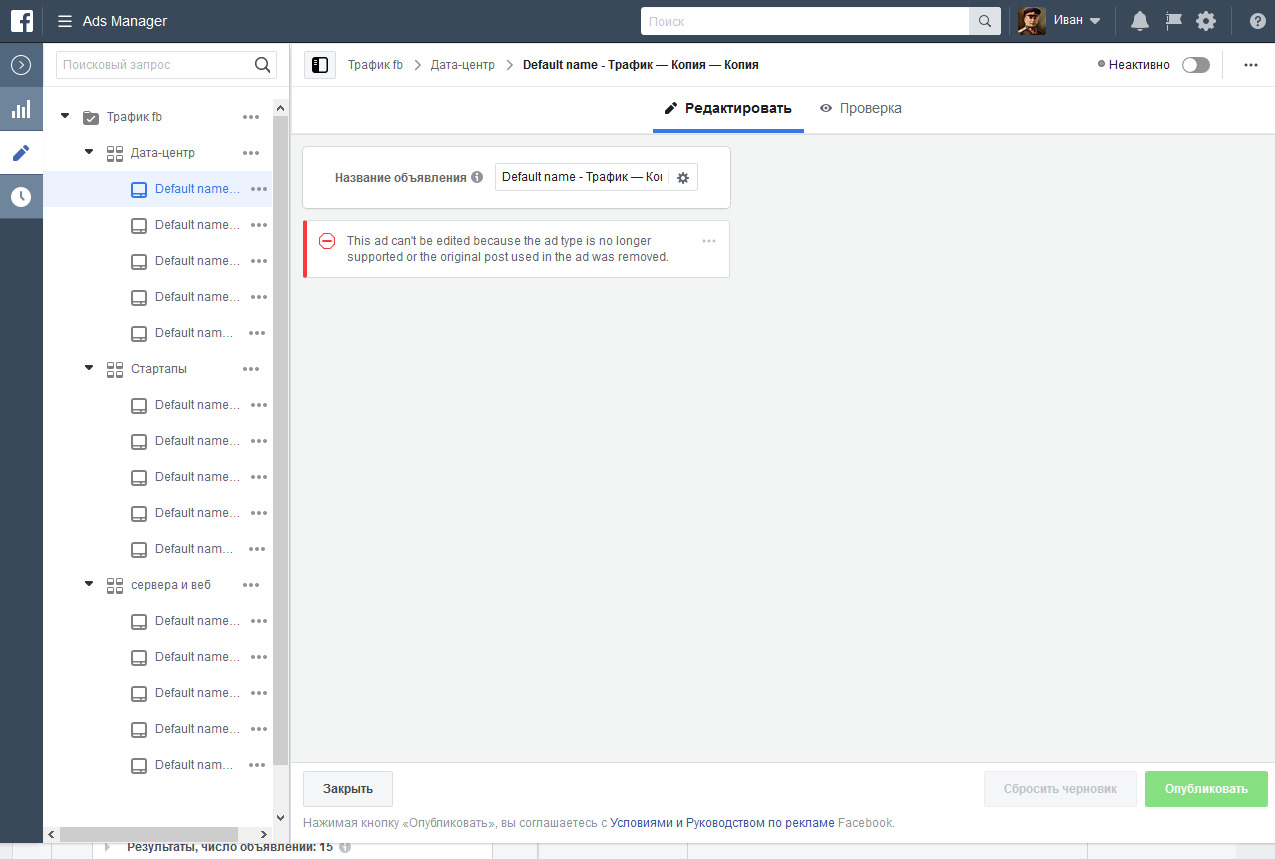1275x859 pixels.
Task: Open the three-dot menu on the error message
Action: tap(709, 241)
